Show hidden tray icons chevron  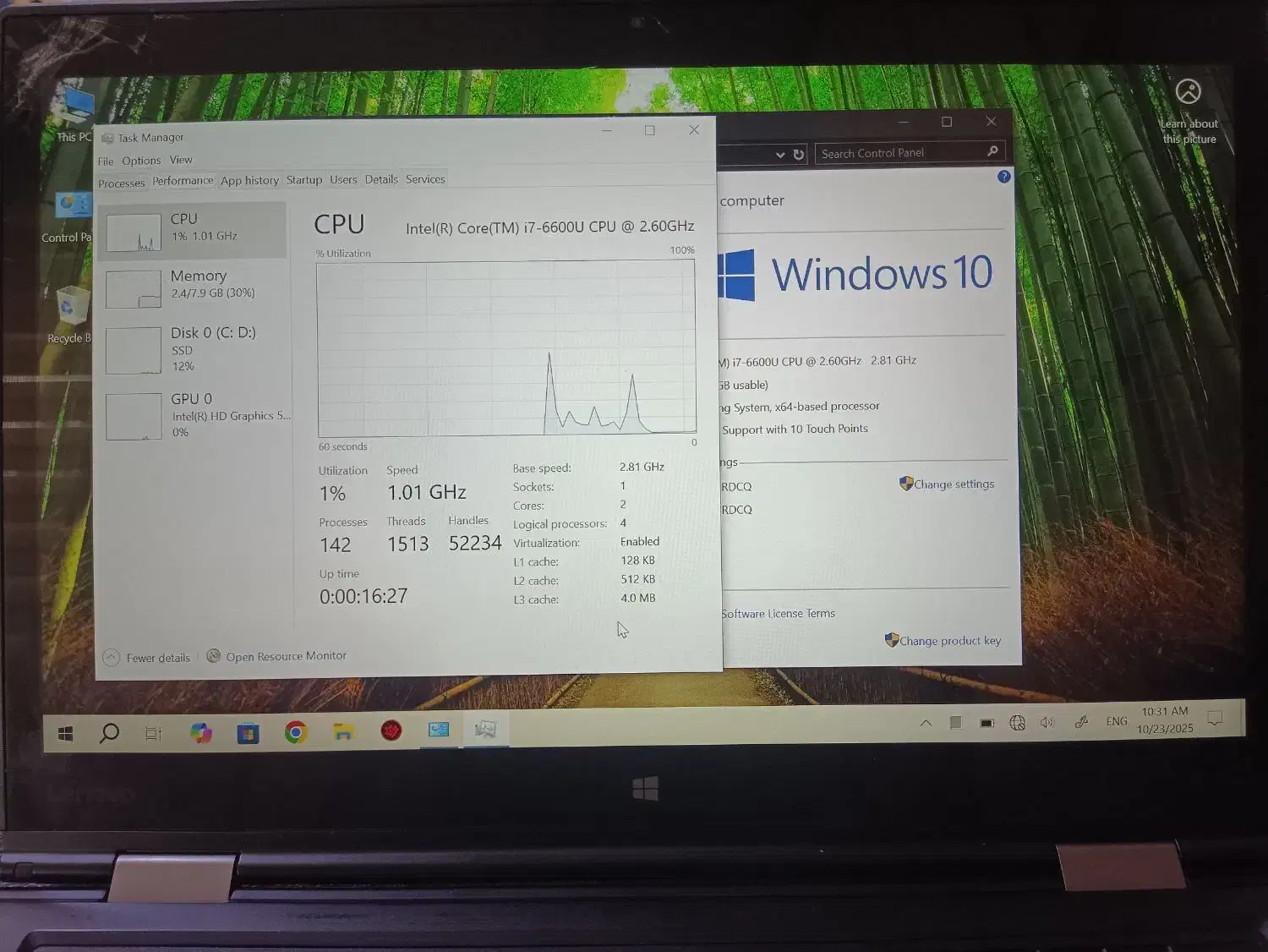click(x=926, y=724)
